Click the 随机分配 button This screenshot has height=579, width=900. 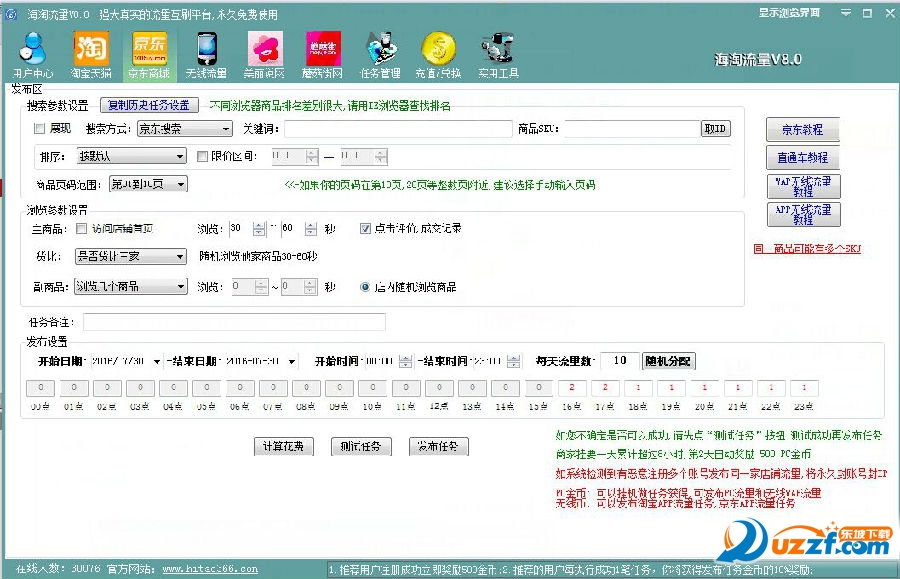point(669,361)
